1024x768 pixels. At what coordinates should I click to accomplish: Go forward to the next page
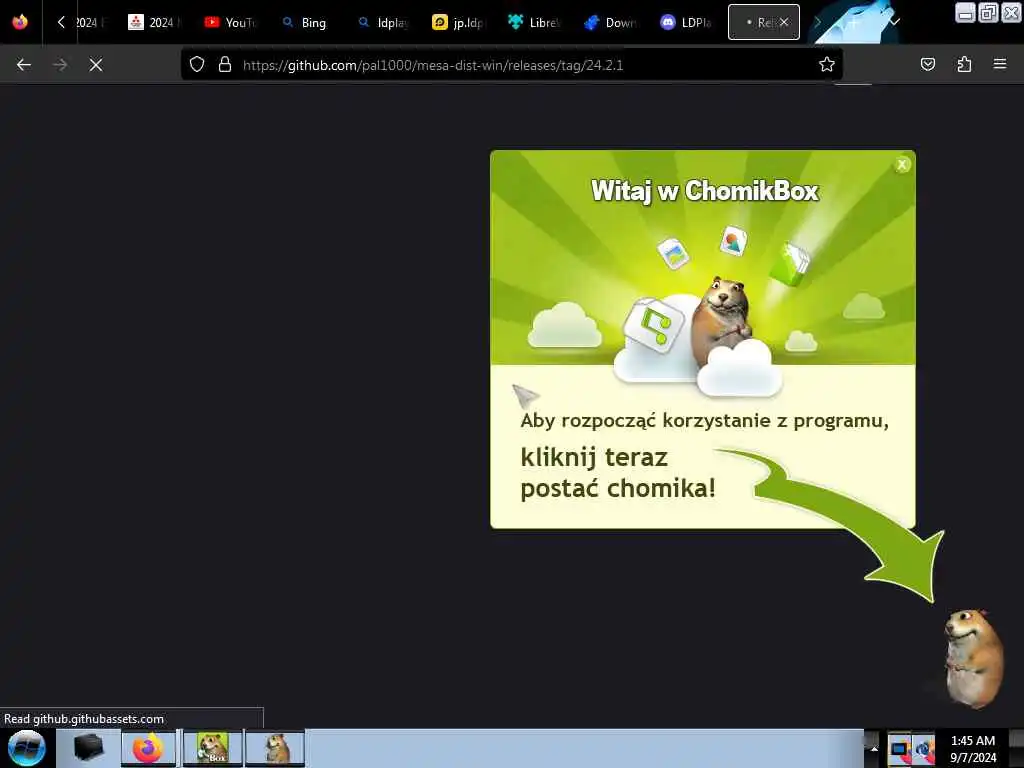coord(59,65)
